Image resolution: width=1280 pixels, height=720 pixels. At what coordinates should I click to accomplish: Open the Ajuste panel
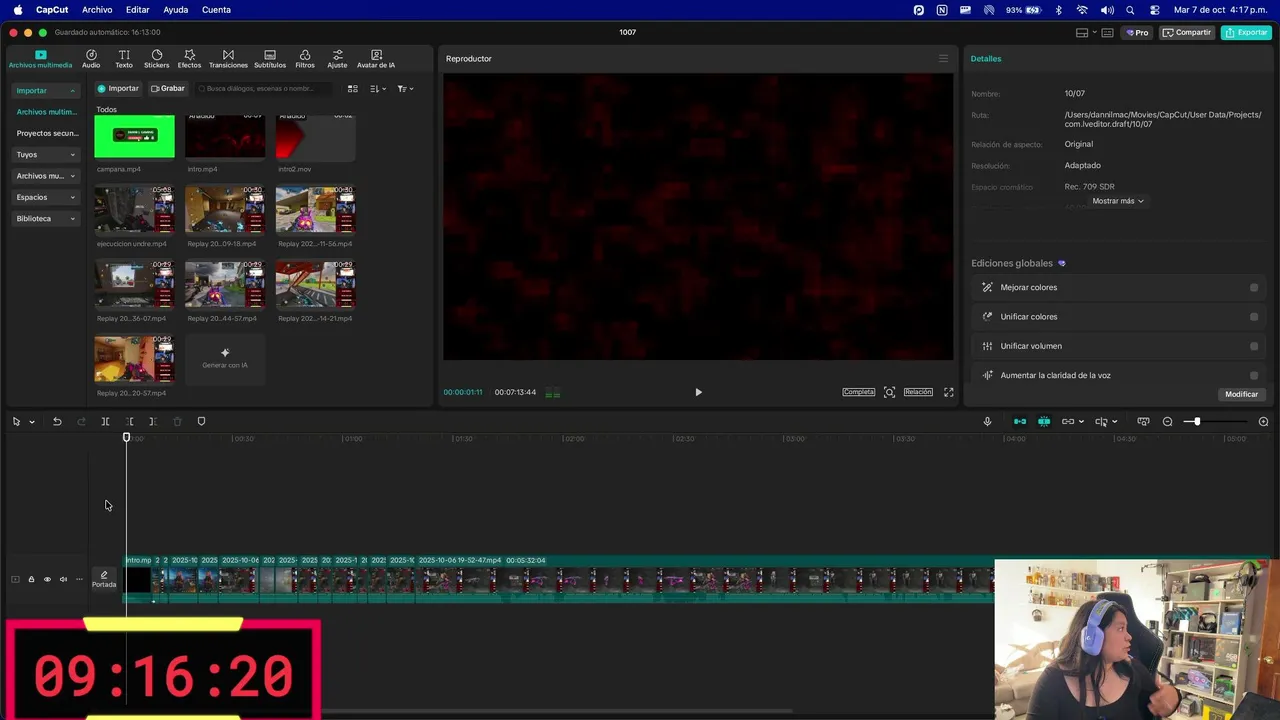pyautogui.click(x=338, y=59)
